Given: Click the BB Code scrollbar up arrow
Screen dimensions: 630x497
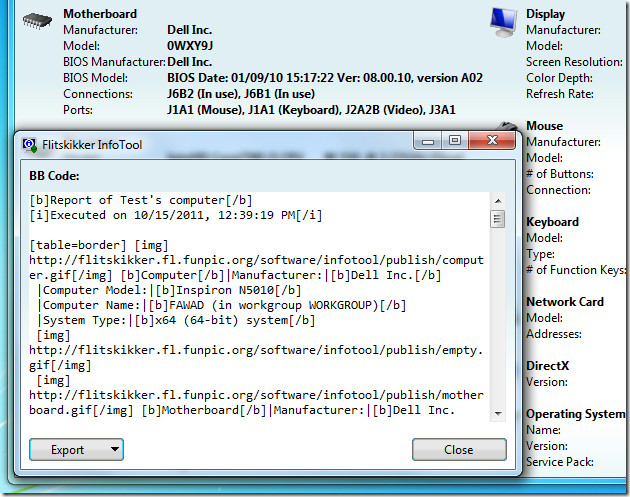Looking at the screenshot, I should pos(498,201).
